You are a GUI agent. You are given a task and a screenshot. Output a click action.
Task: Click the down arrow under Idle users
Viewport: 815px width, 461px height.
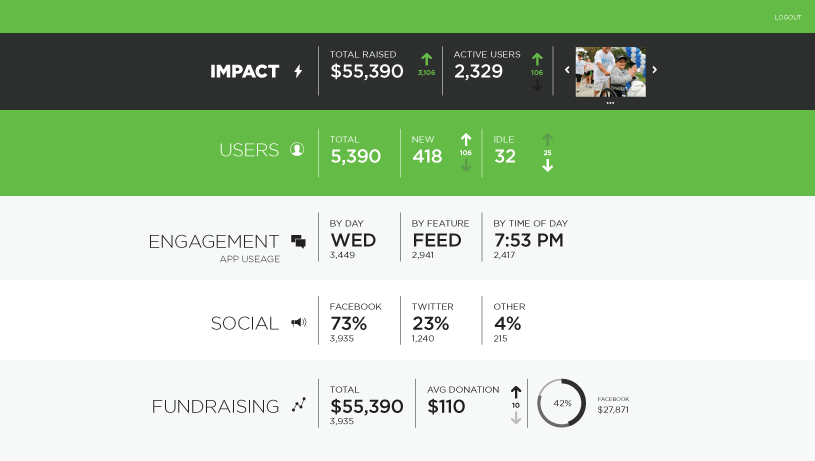point(547,166)
